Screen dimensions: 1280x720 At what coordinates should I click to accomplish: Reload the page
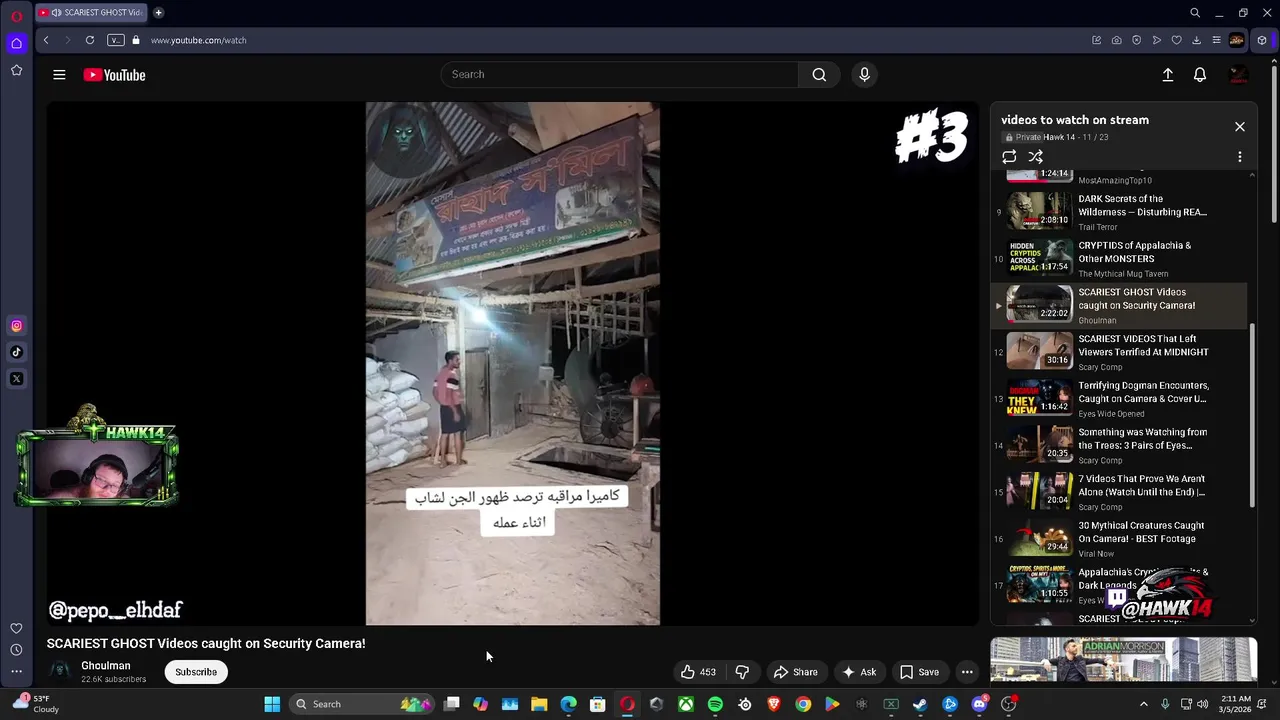(90, 40)
